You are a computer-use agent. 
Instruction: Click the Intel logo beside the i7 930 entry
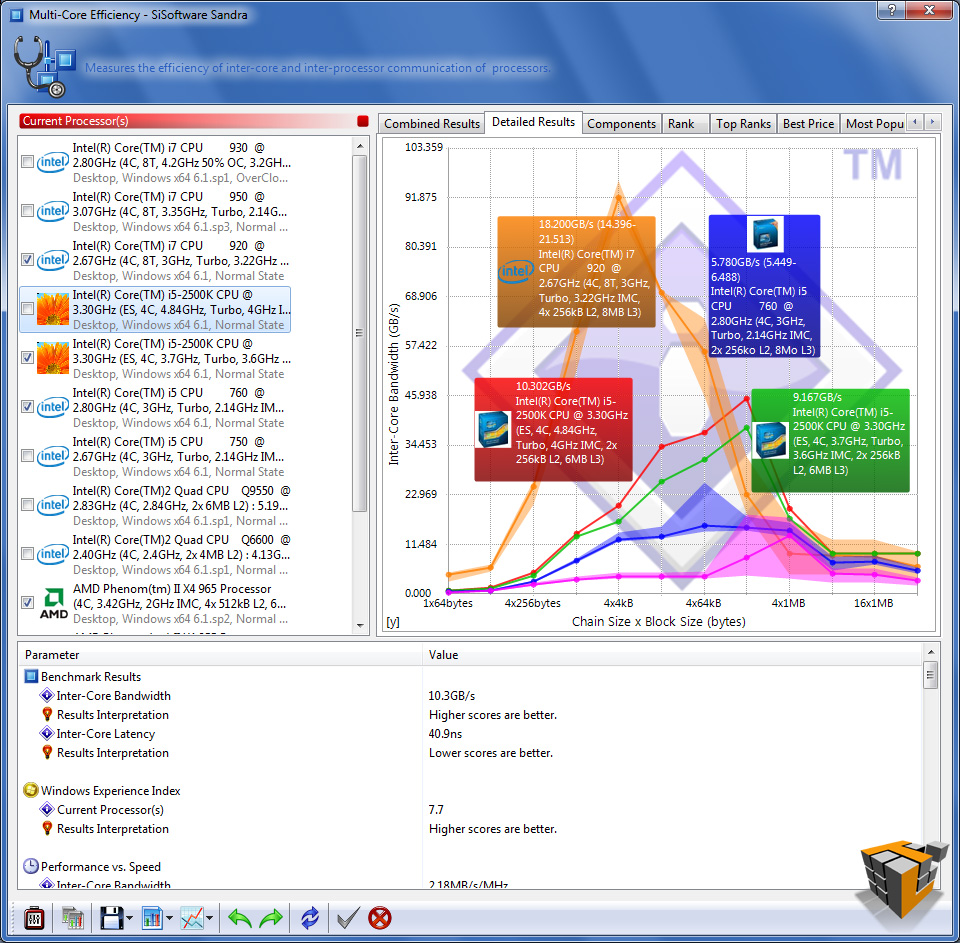[53, 162]
